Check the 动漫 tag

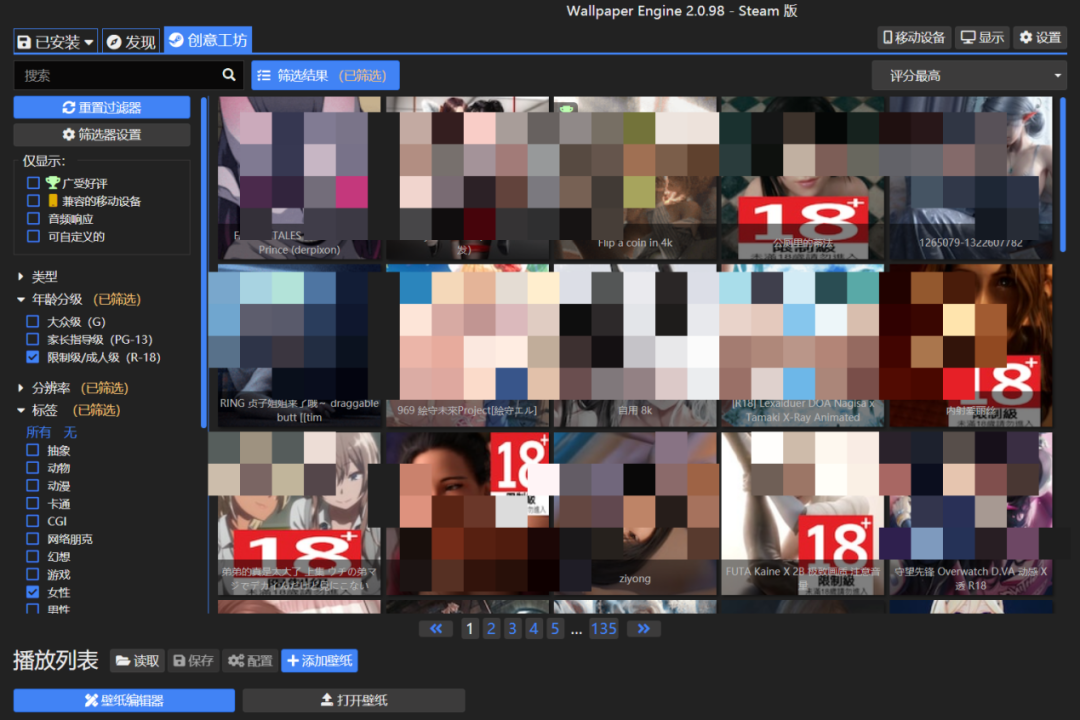pos(32,486)
